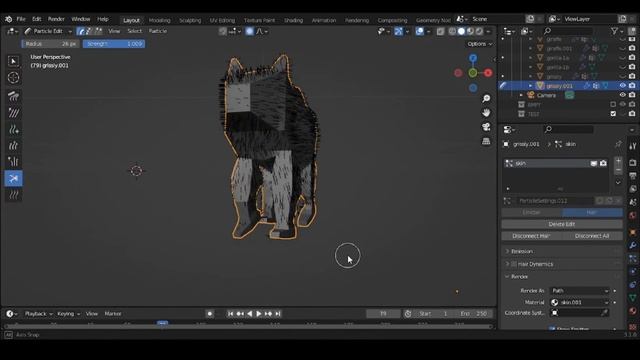The width and height of the screenshot is (640, 360).
Task: Toggle skin particle system viewport display
Action: point(594,163)
